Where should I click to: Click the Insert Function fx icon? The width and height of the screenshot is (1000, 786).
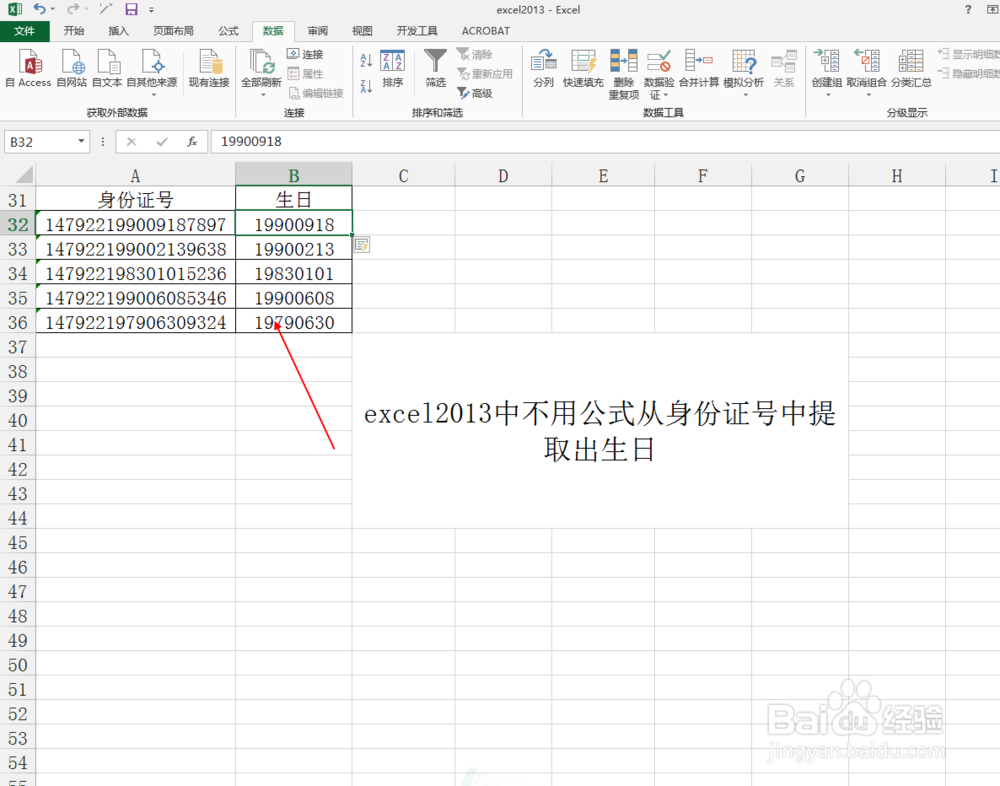[x=192, y=141]
